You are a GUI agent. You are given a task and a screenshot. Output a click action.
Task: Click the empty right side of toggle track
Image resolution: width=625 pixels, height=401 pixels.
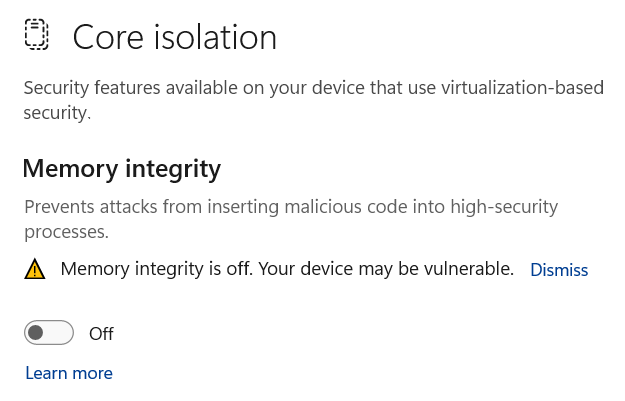[62, 333]
